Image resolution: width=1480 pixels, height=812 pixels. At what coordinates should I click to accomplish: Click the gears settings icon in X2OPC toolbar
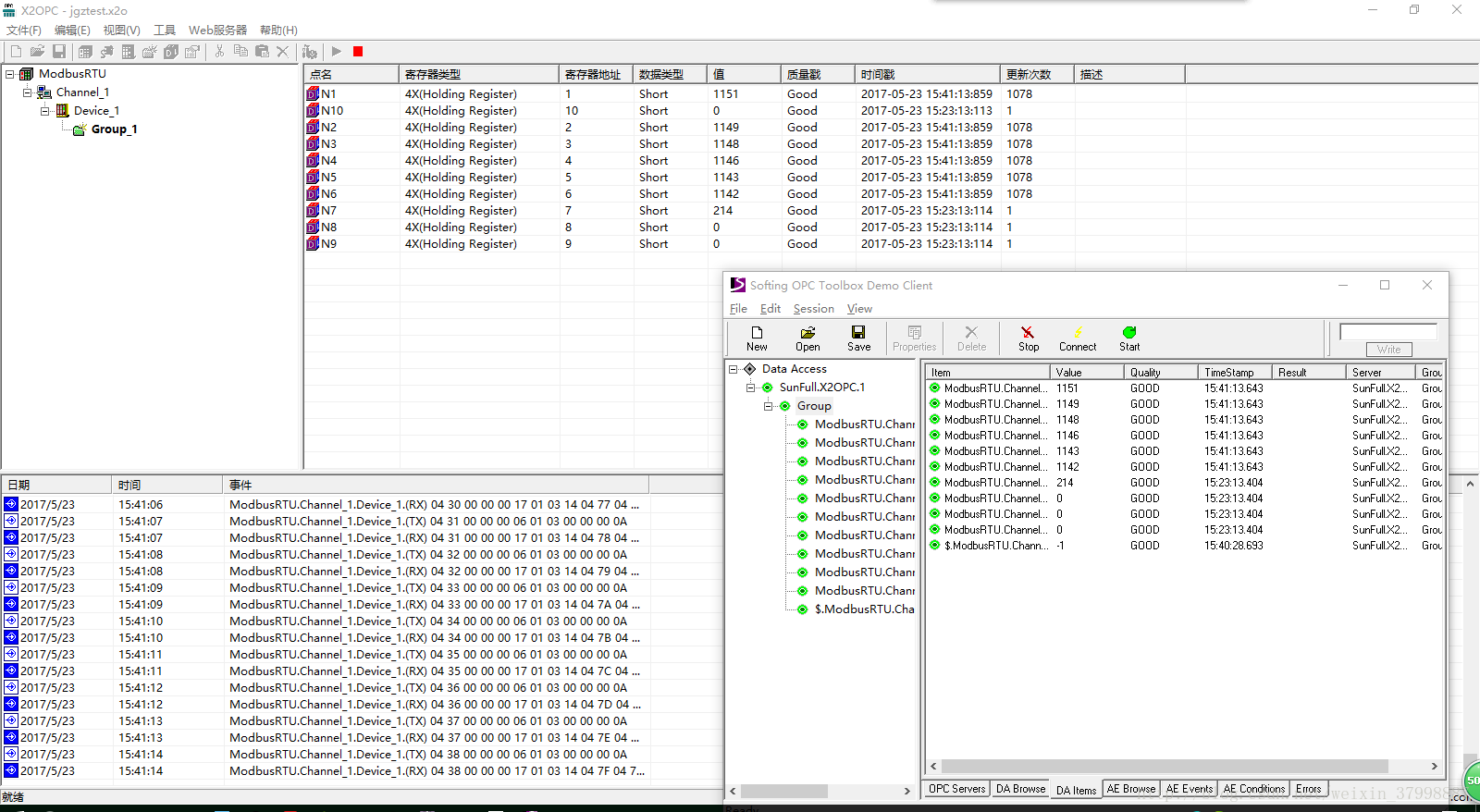click(x=310, y=52)
